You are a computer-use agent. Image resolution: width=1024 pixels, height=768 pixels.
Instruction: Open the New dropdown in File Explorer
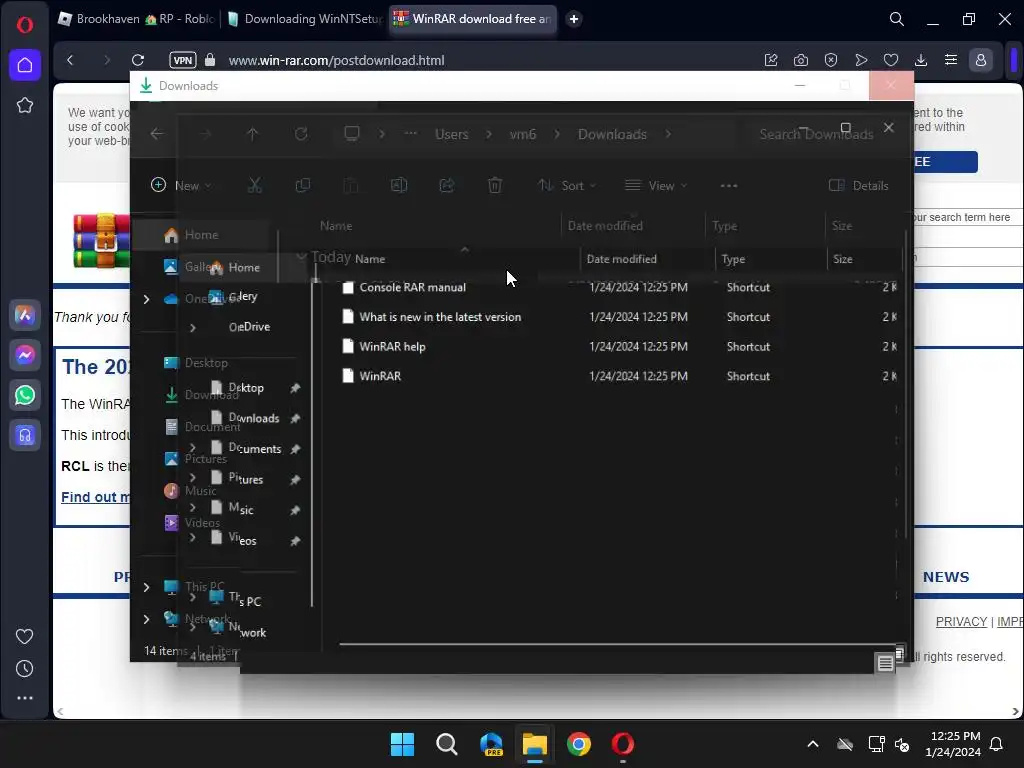tap(181, 185)
